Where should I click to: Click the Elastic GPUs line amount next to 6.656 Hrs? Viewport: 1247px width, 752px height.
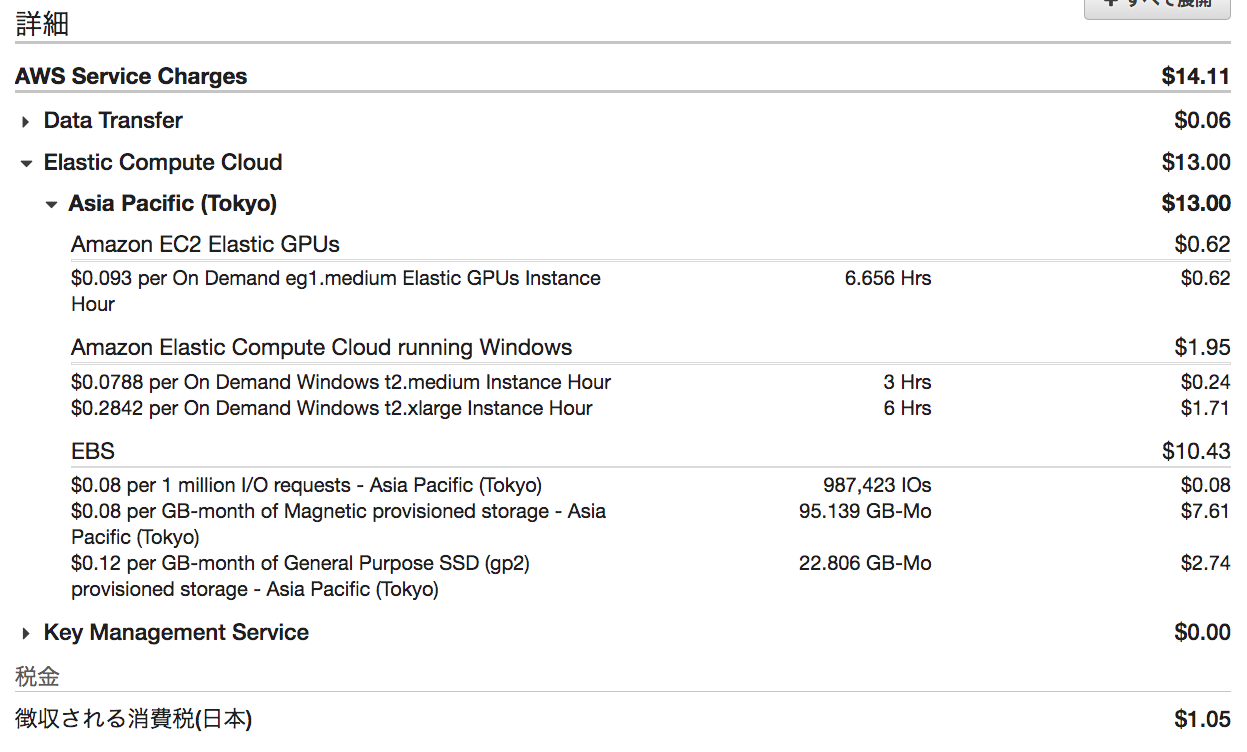[x=1205, y=279]
